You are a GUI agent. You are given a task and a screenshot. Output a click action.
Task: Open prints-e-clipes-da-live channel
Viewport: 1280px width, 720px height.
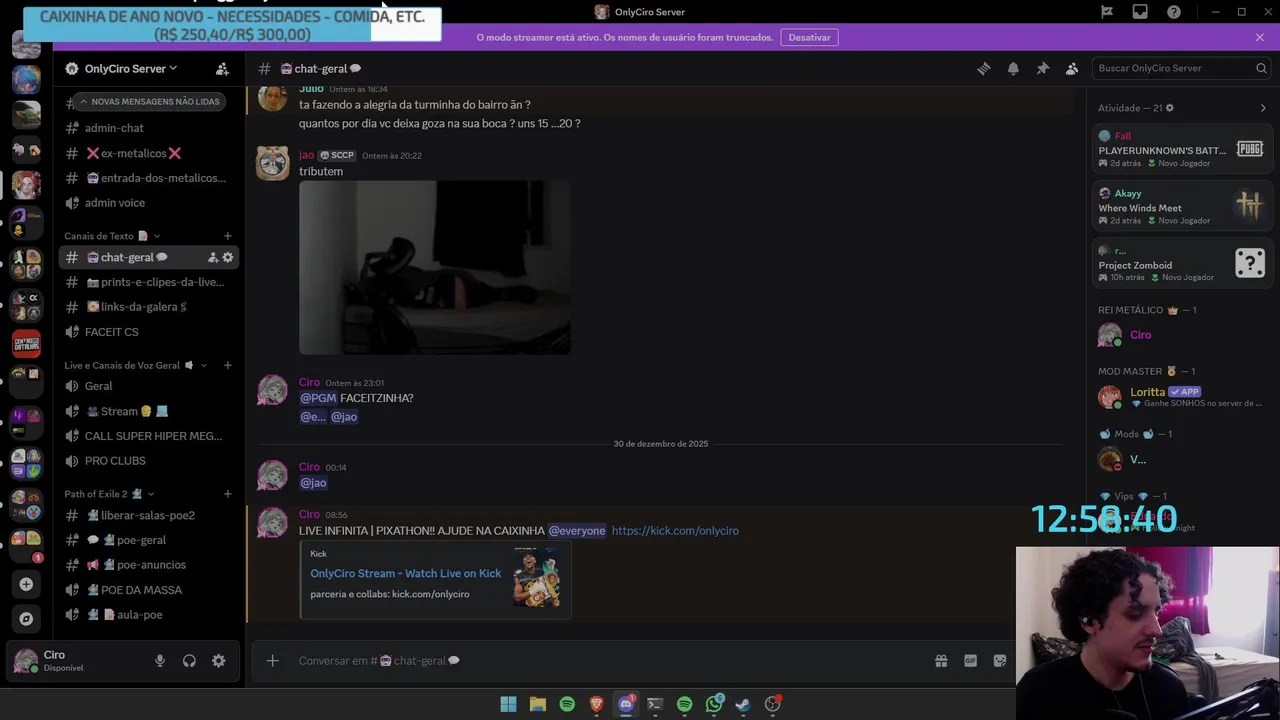(148, 282)
